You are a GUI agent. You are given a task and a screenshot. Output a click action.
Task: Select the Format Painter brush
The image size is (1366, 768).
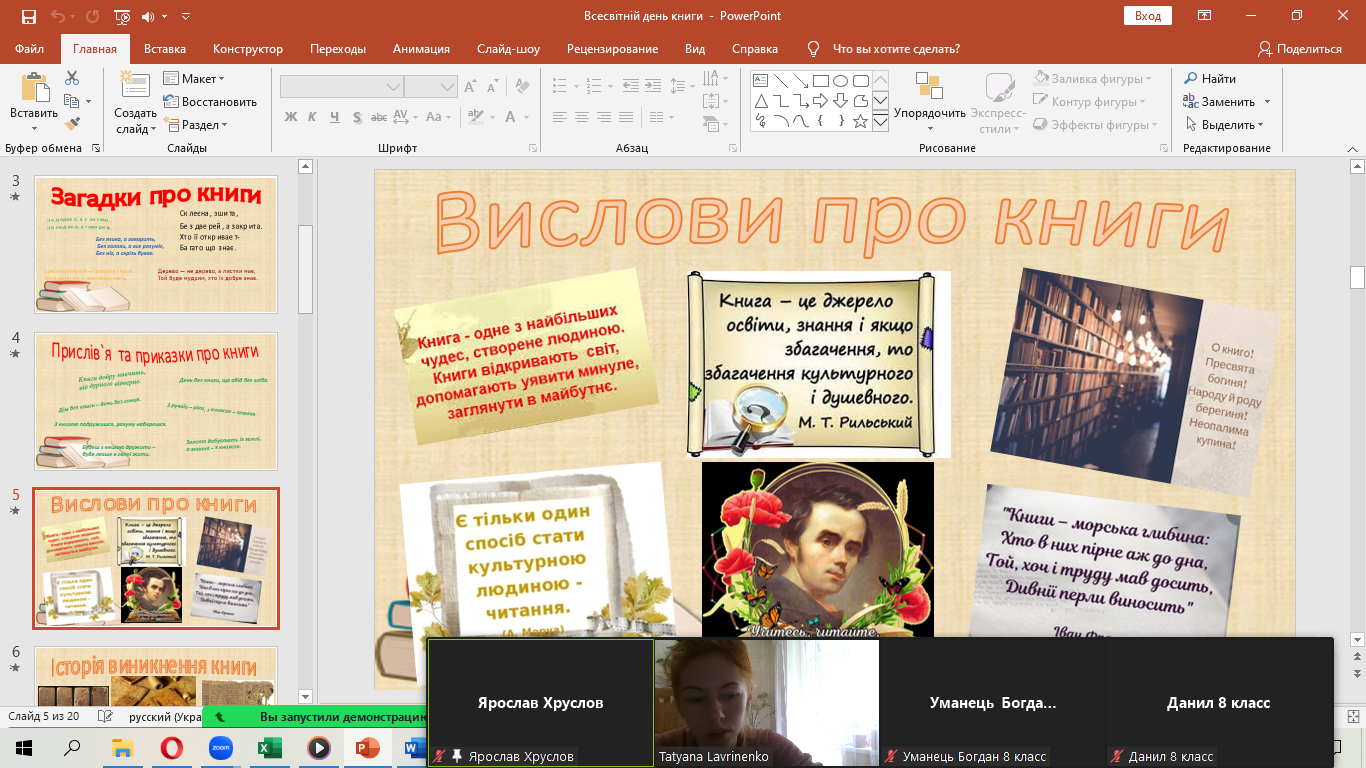72,124
